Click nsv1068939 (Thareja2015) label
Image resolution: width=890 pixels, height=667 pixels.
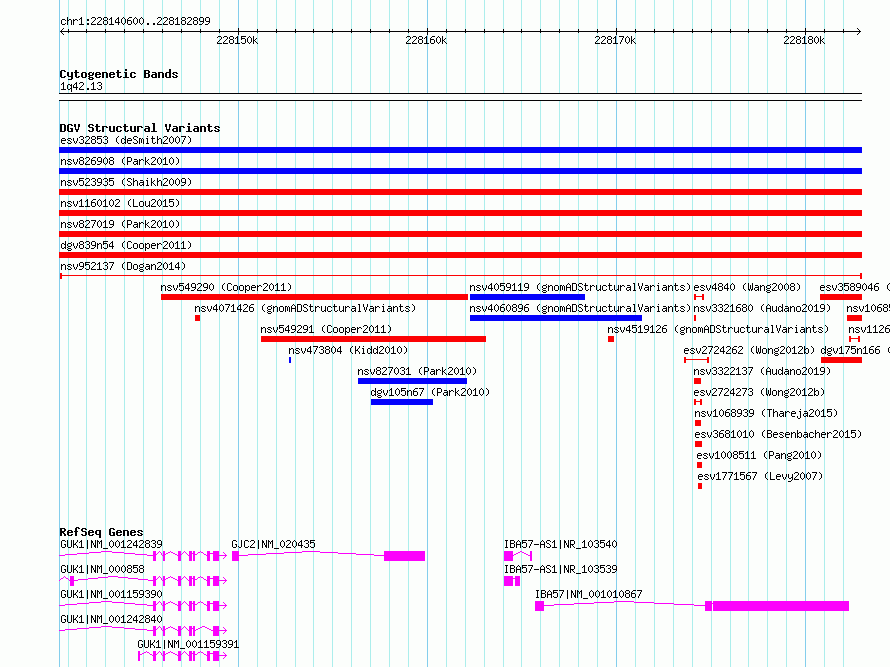click(x=766, y=413)
